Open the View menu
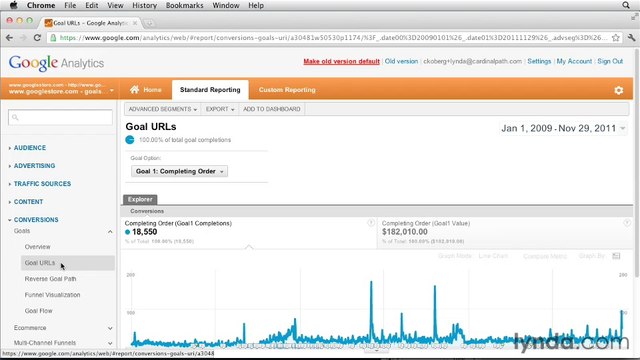 click(x=115, y=5)
